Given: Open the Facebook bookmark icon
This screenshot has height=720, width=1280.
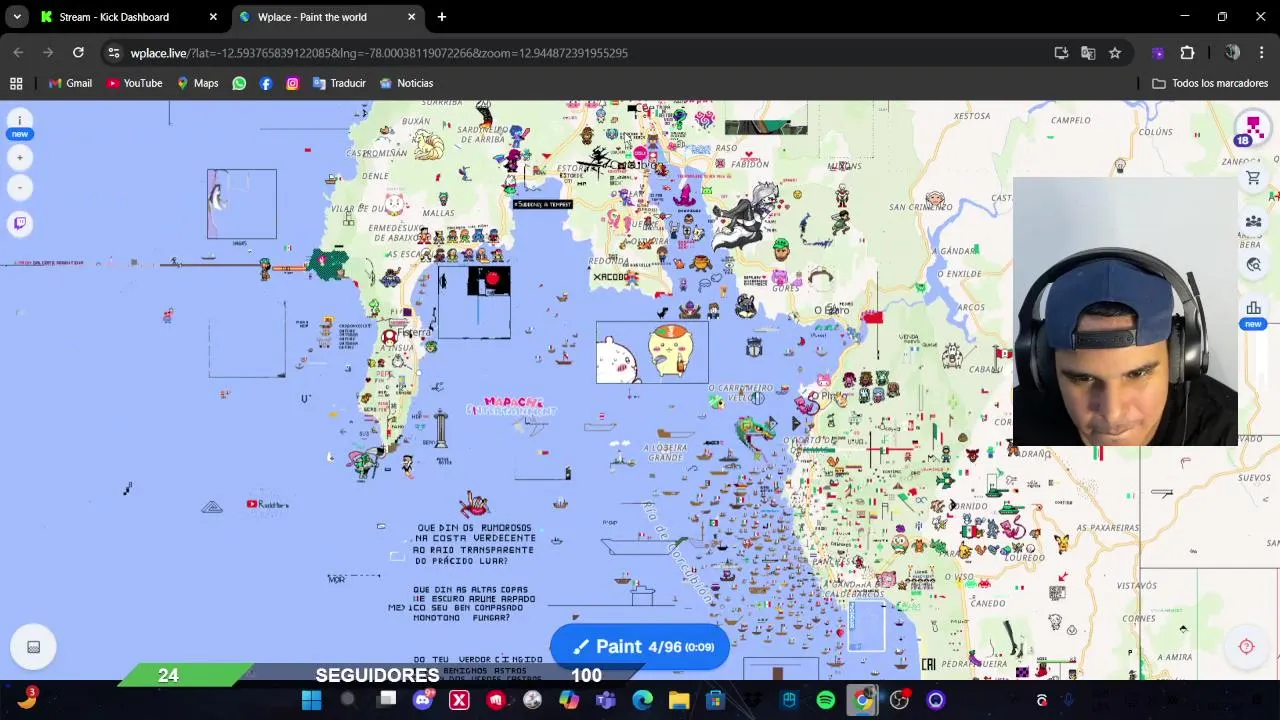Looking at the screenshot, I should [x=265, y=83].
